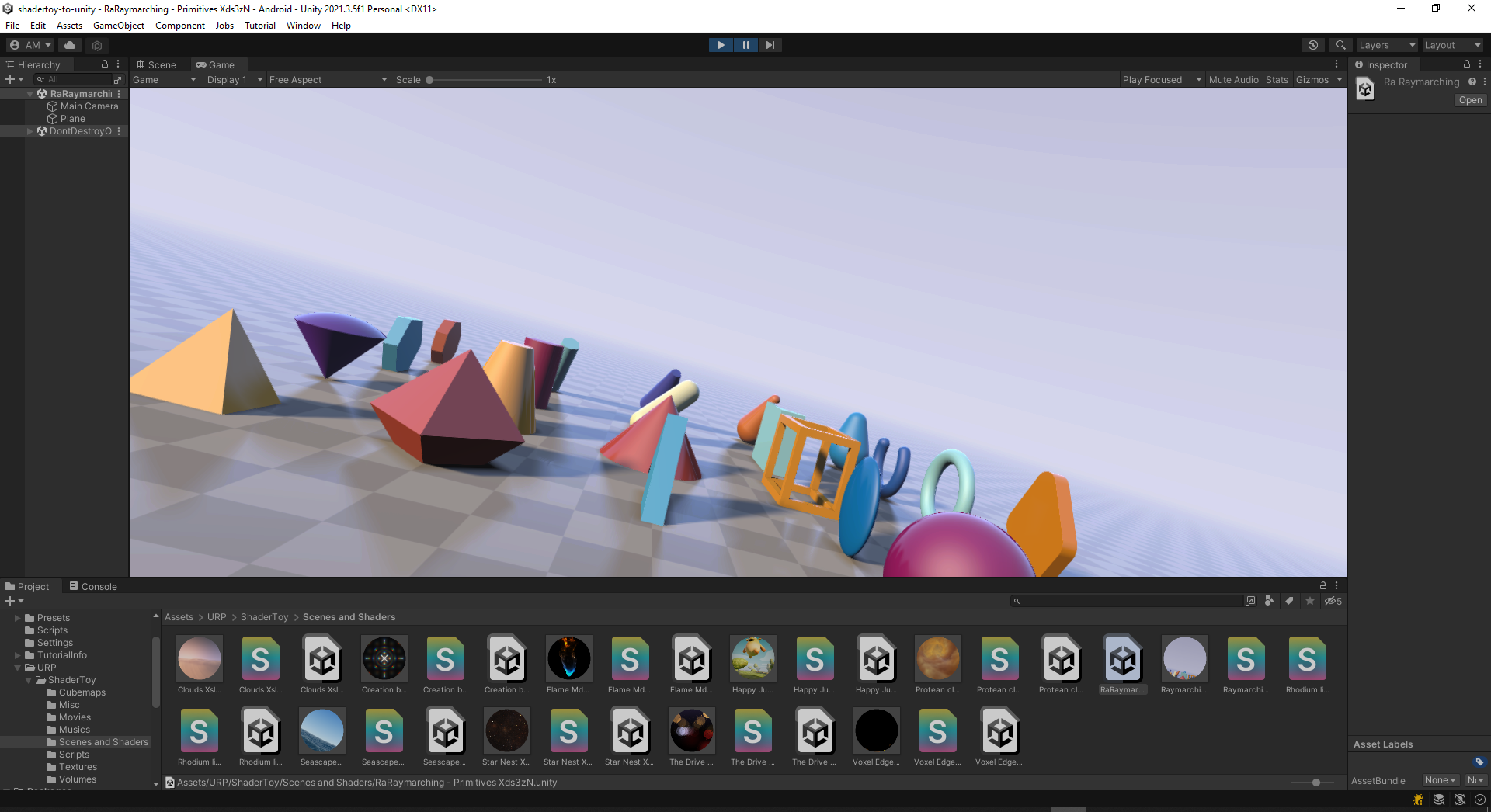Image resolution: width=1491 pixels, height=812 pixels.
Task: Click Search by Type icon in Project
Action: point(1269,601)
